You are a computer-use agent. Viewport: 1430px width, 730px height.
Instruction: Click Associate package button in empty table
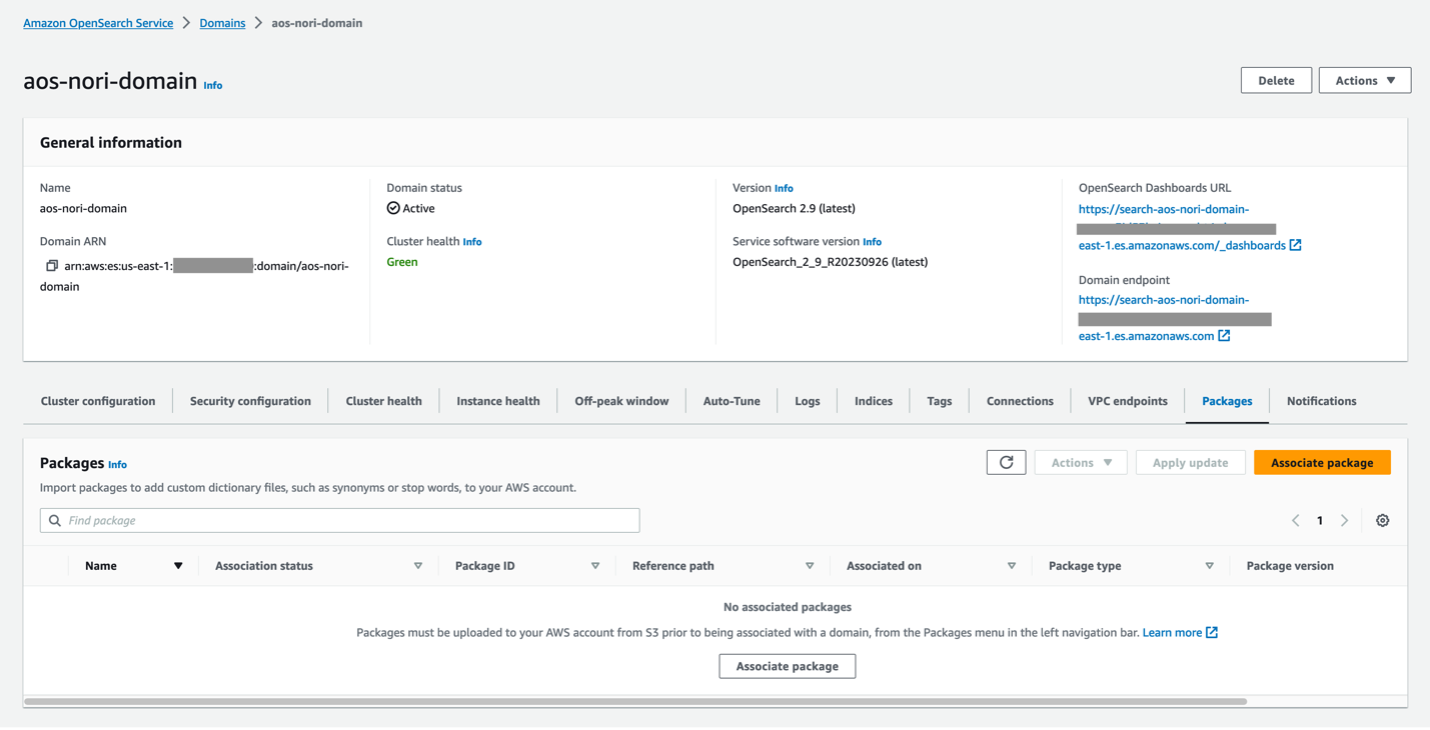tap(787, 666)
